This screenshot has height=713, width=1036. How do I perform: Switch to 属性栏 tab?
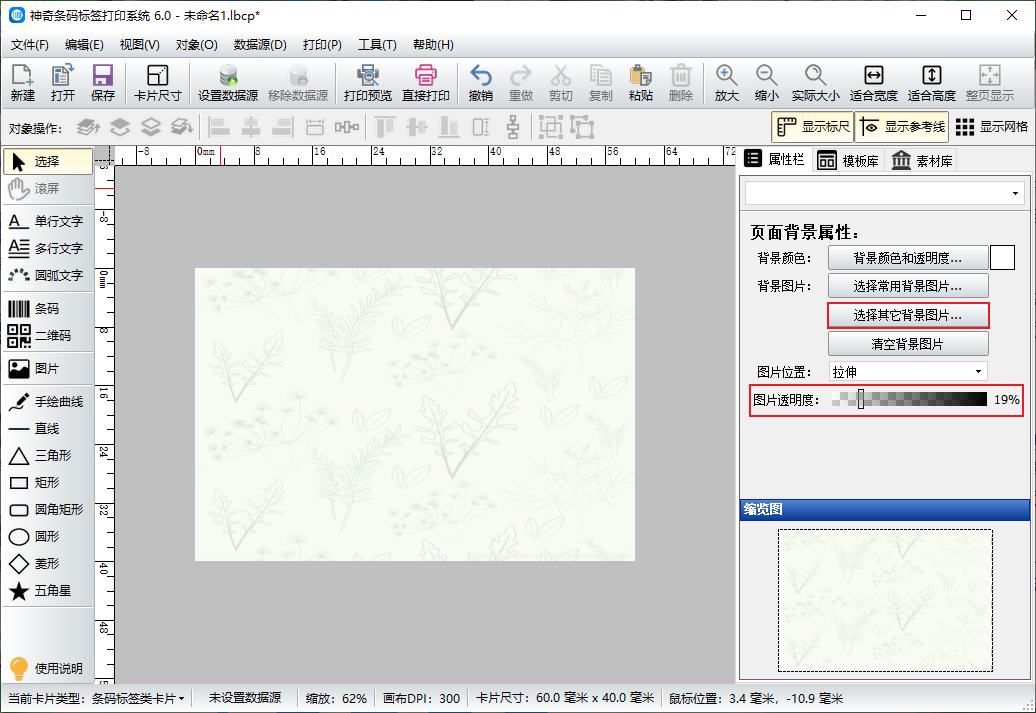[x=774, y=159]
